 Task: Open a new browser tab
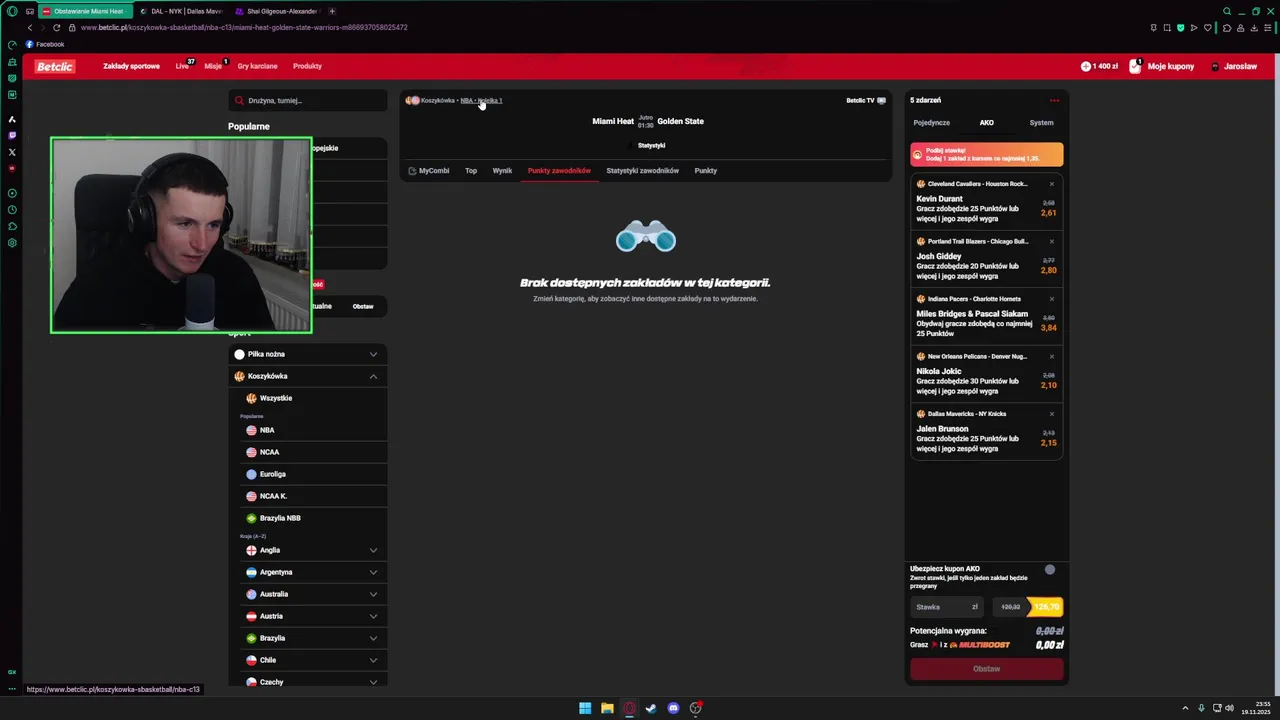click(x=332, y=11)
